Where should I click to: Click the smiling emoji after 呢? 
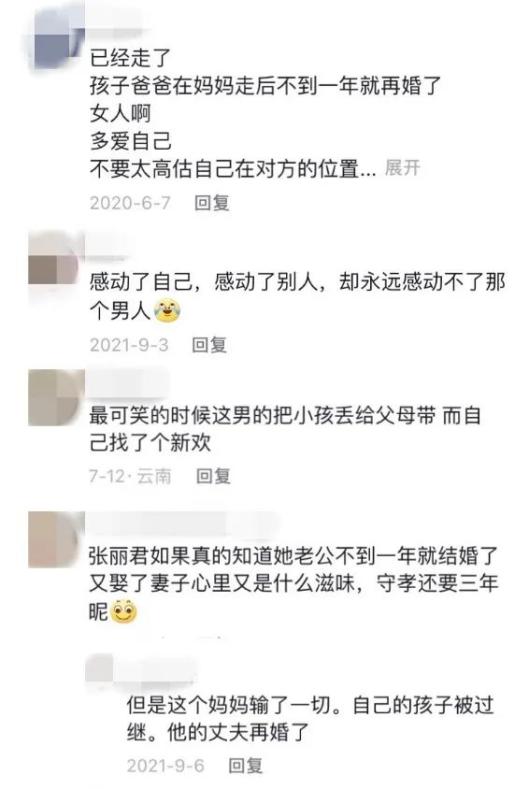coord(123,611)
